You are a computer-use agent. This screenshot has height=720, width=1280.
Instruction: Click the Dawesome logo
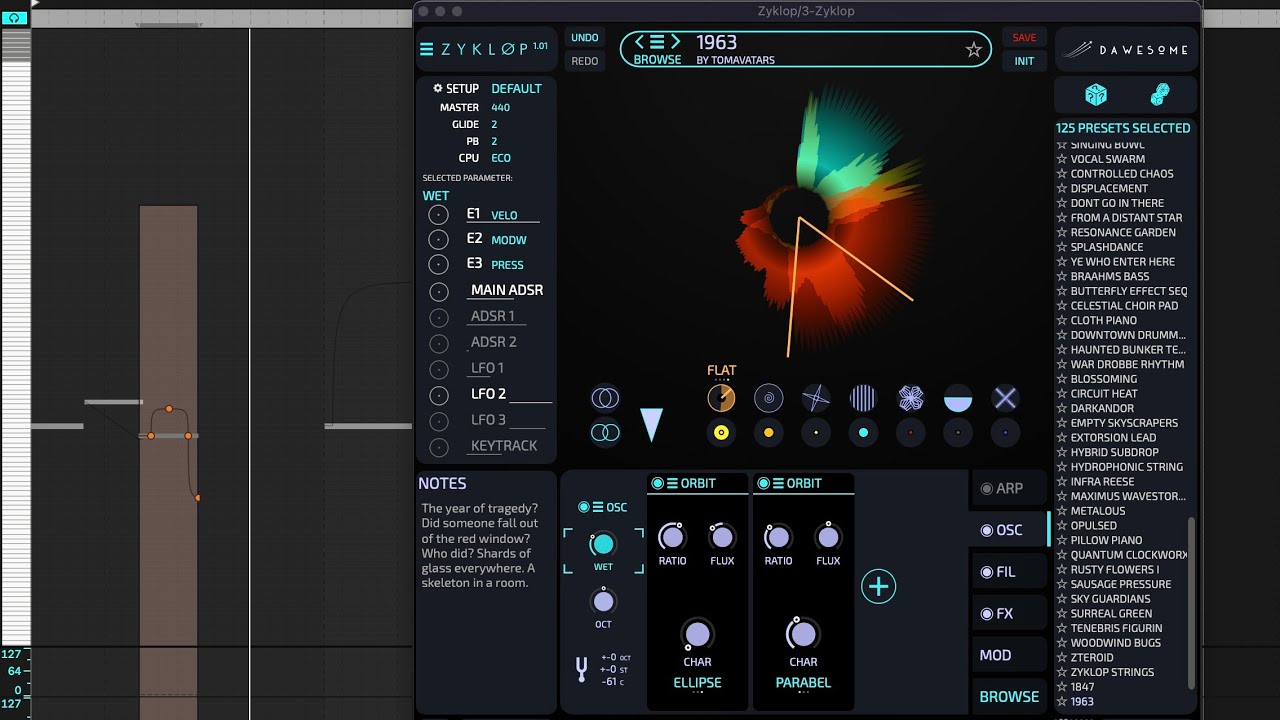click(x=1126, y=49)
